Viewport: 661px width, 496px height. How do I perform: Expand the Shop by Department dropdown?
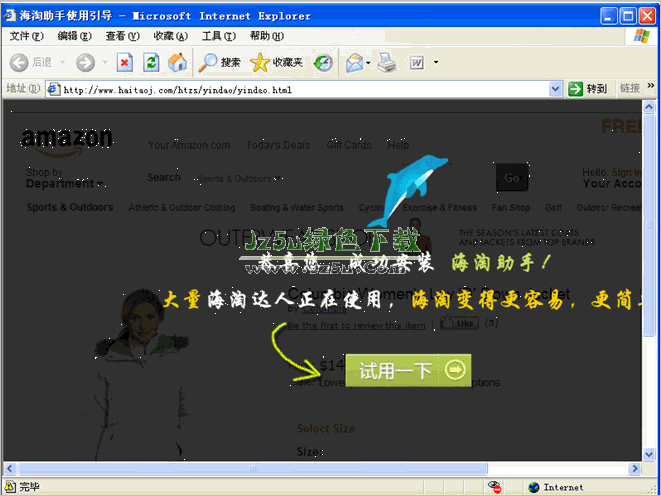(x=65, y=178)
